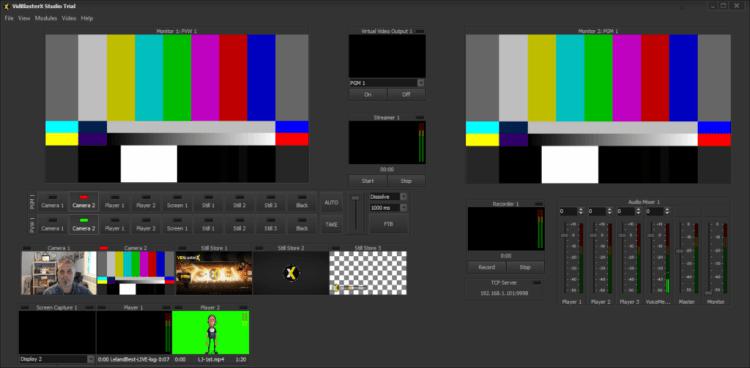750x368 pixels.
Task: Start the Streamer 1 stream
Action: pyautogui.click(x=367, y=181)
